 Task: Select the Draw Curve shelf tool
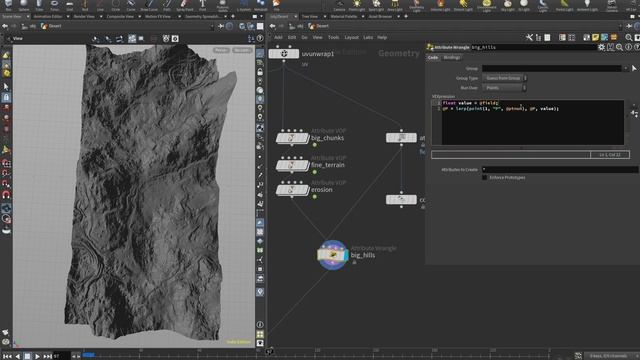click(149, 5)
